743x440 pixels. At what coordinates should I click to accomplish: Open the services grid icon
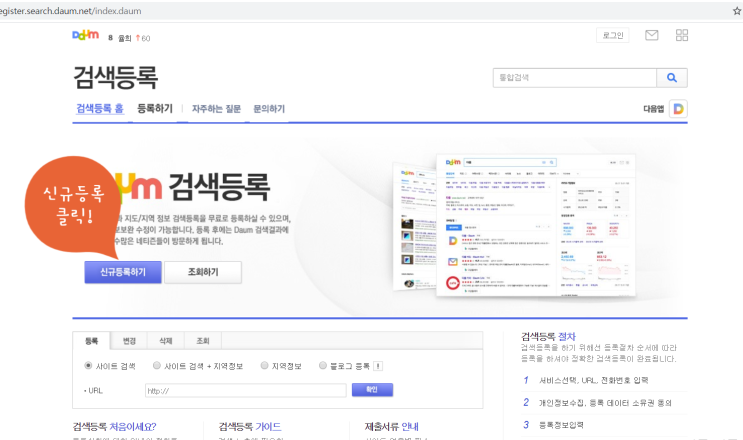point(682,35)
